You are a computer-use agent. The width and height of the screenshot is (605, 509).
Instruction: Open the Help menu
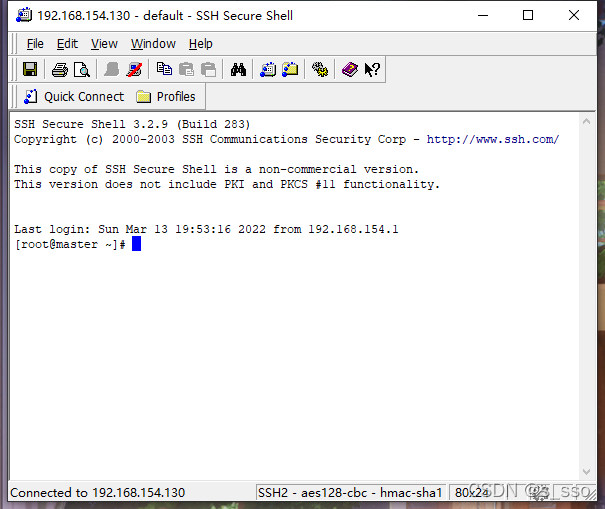201,44
